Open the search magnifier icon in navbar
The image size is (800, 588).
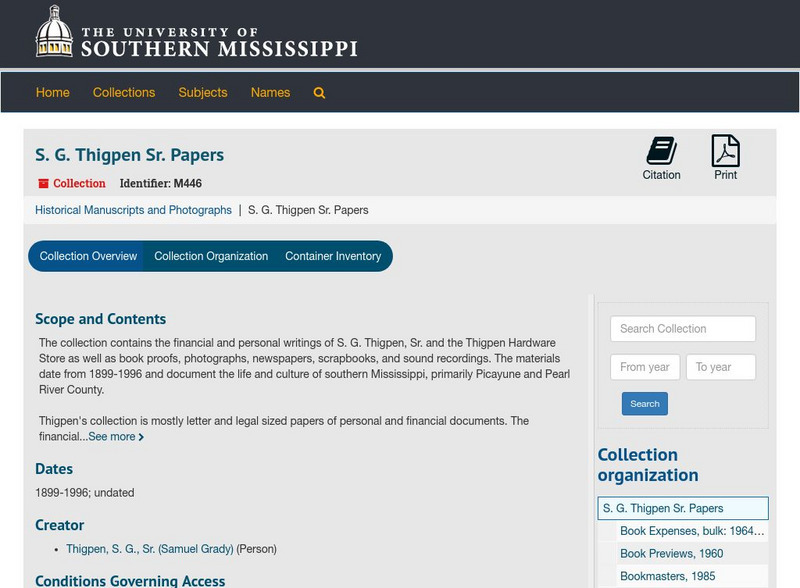[319, 93]
